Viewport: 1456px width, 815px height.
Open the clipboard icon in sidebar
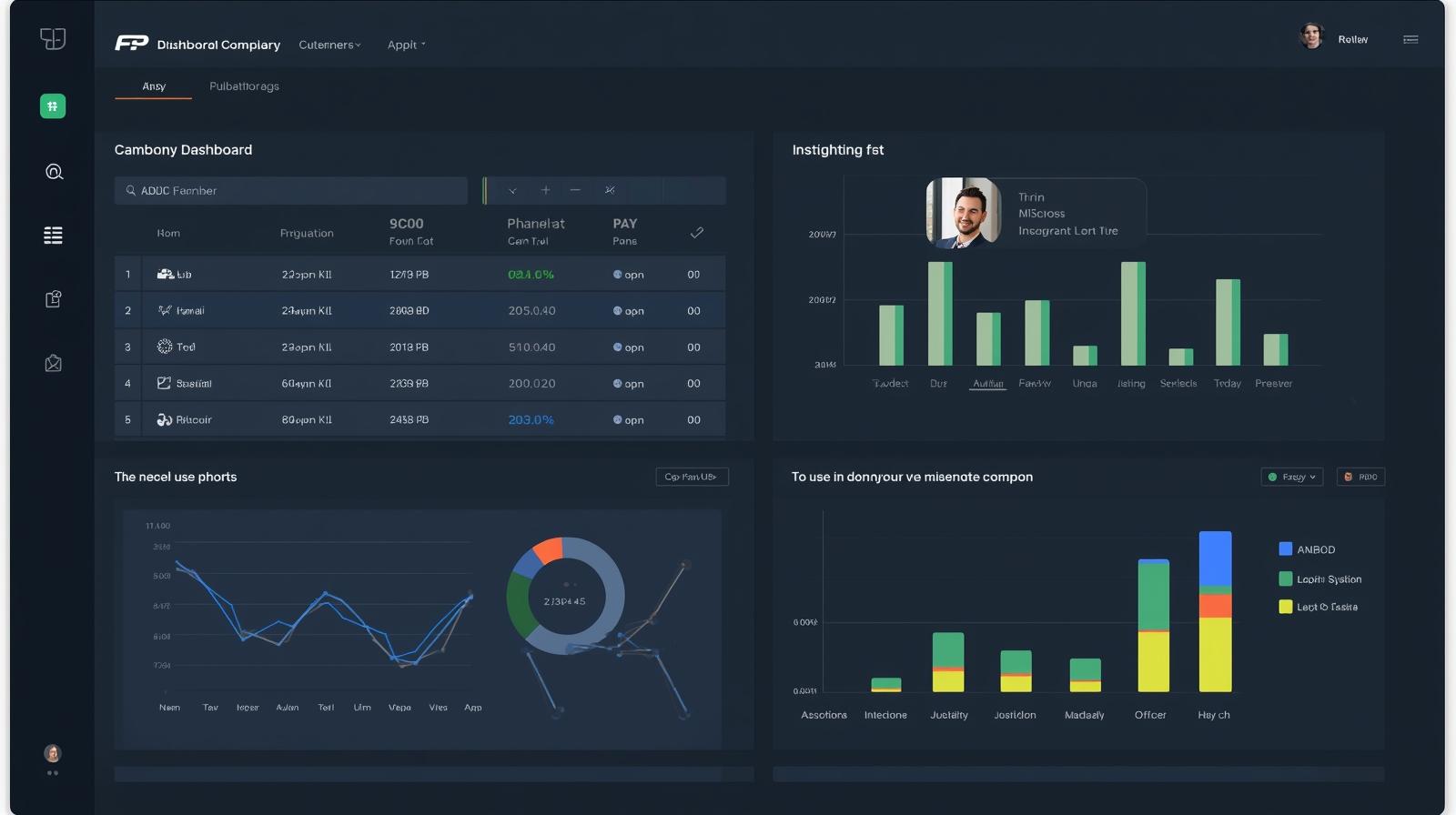pyautogui.click(x=54, y=299)
